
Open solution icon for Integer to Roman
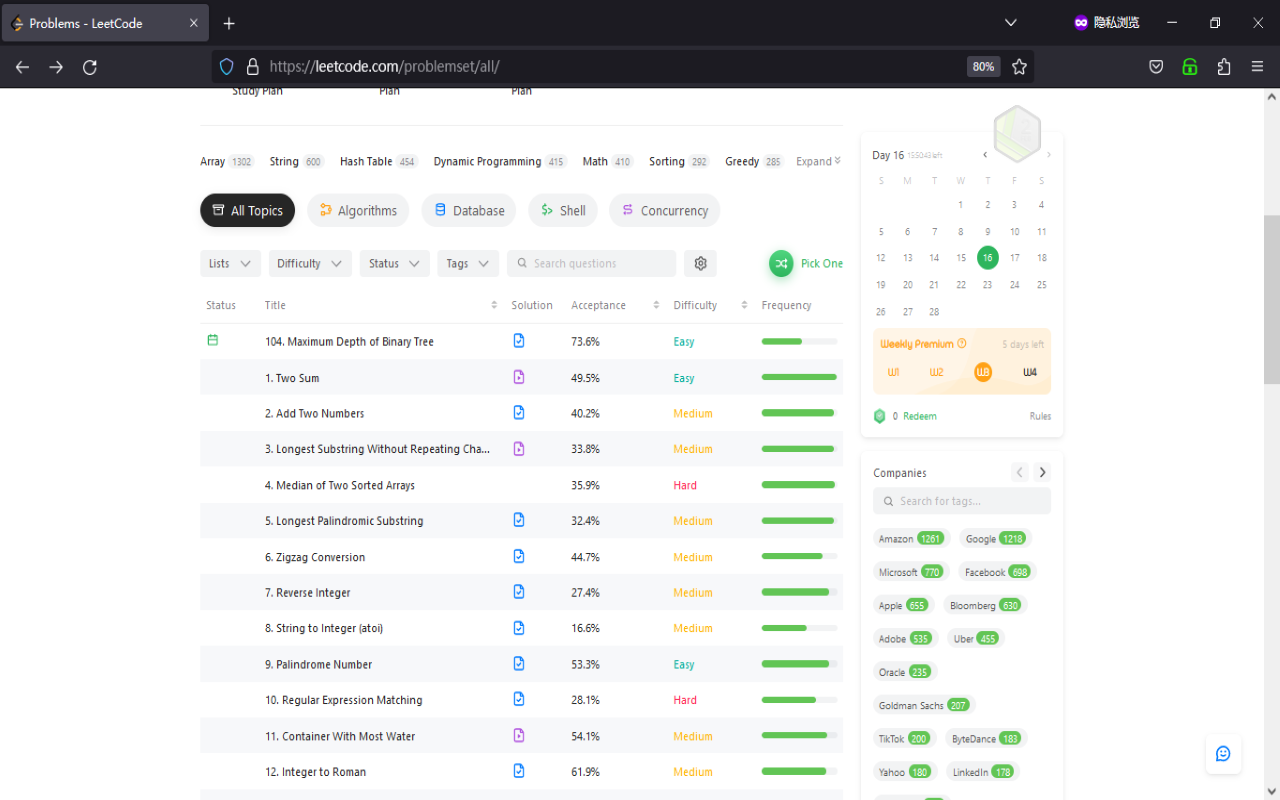[518, 771]
